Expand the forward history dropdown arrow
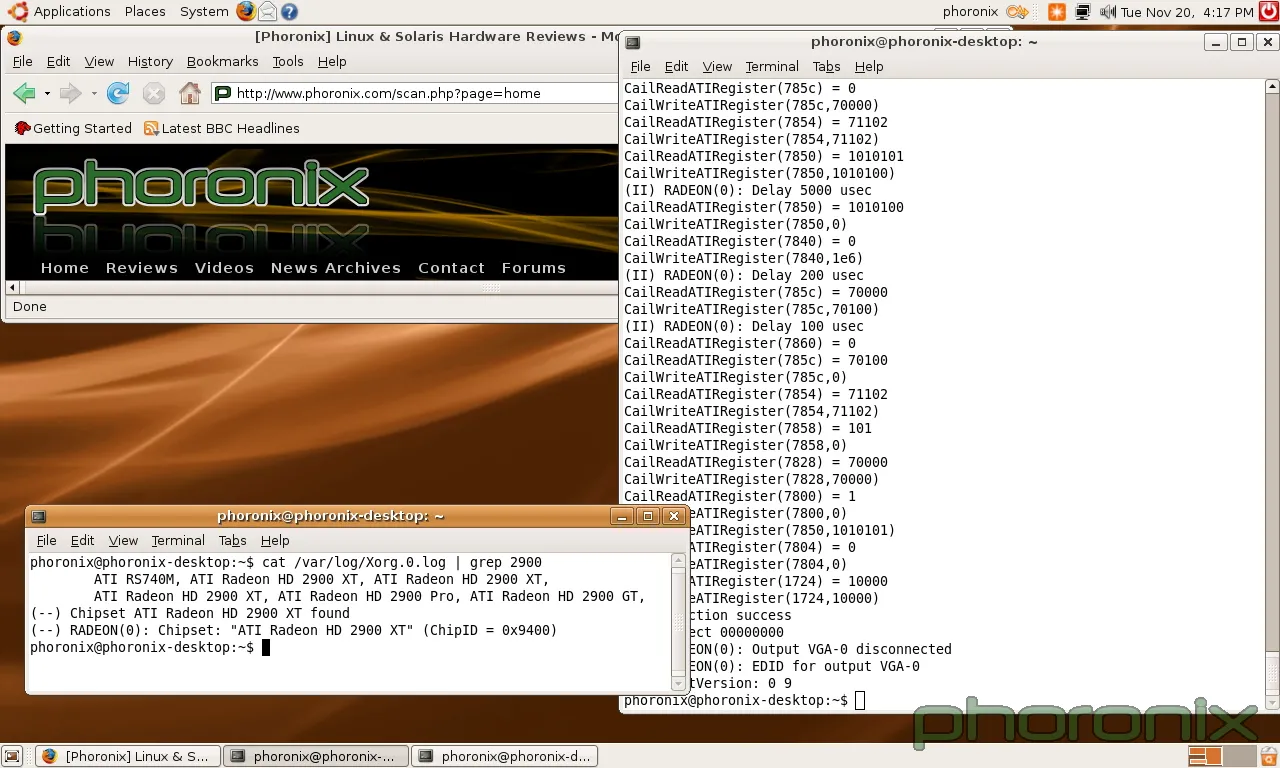Image resolution: width=1280 pixels, height=768 pixels. (94, 93)
